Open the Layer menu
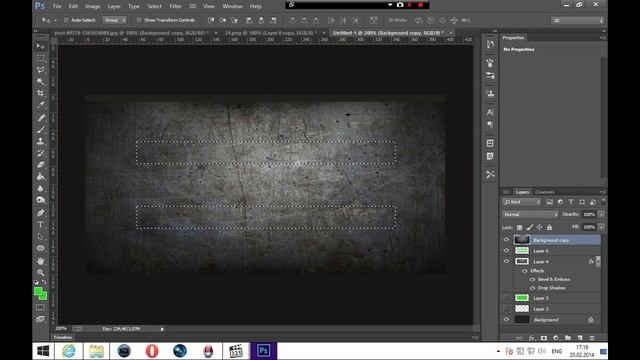 [114, 6]
